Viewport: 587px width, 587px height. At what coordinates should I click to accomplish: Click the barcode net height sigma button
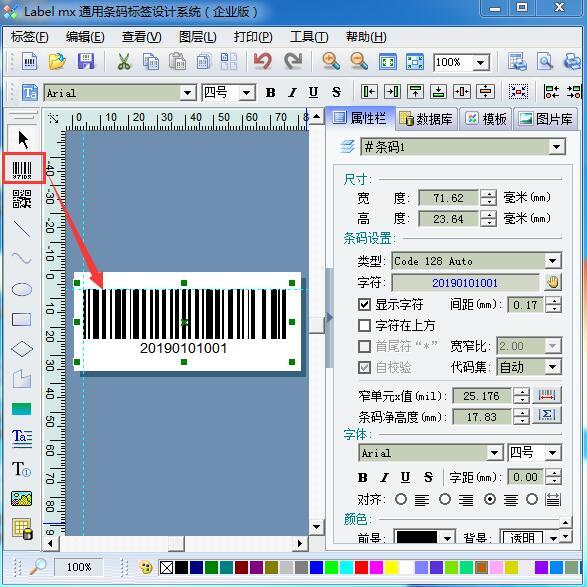(547, 415)
